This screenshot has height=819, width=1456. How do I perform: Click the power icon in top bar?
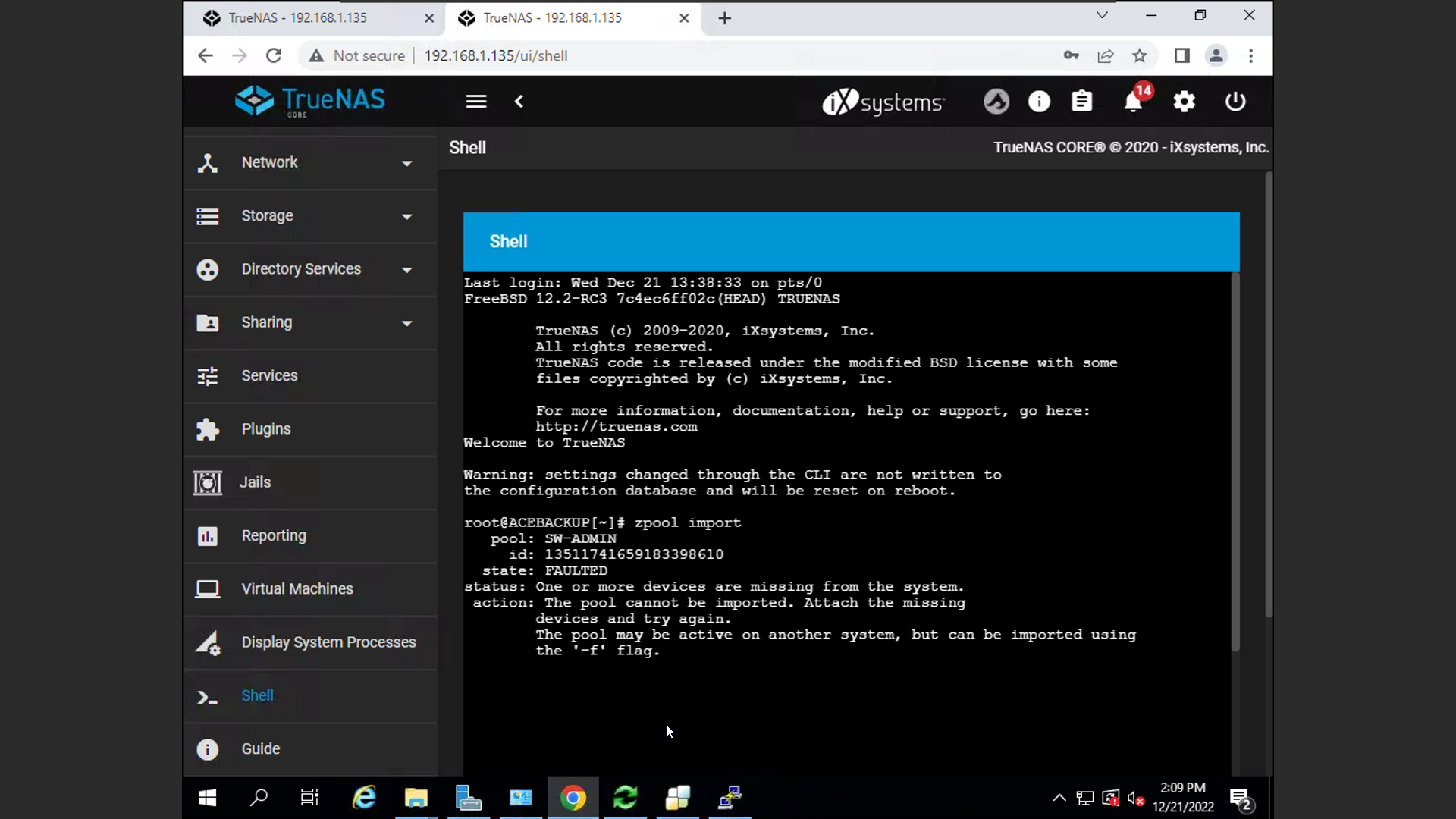[x=1235, y=102]
